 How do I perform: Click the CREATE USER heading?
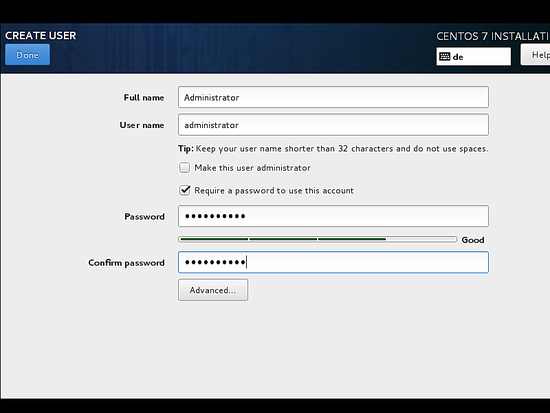pos(40,35)
